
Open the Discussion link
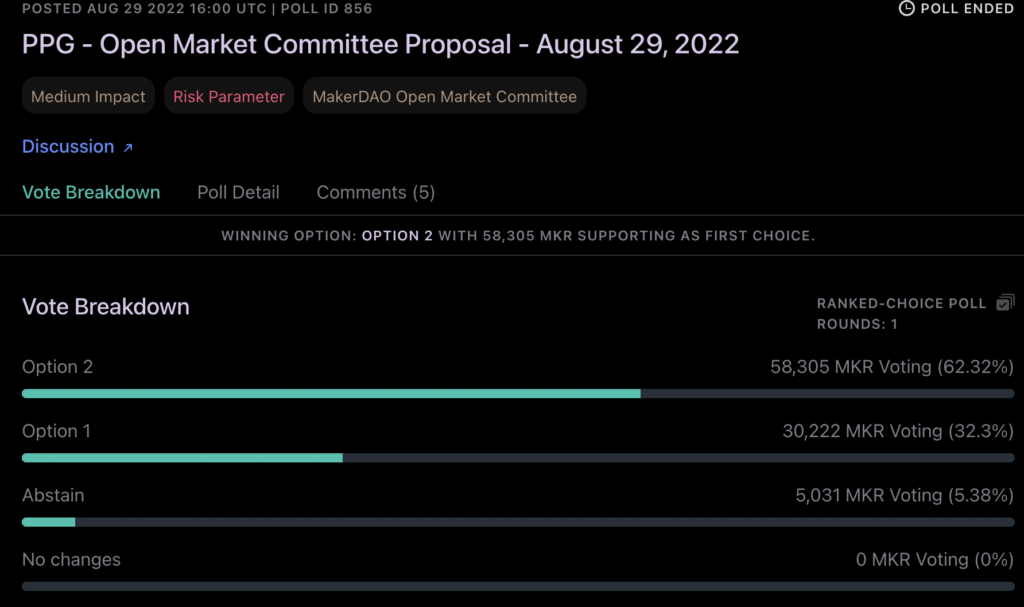point(68,147)
